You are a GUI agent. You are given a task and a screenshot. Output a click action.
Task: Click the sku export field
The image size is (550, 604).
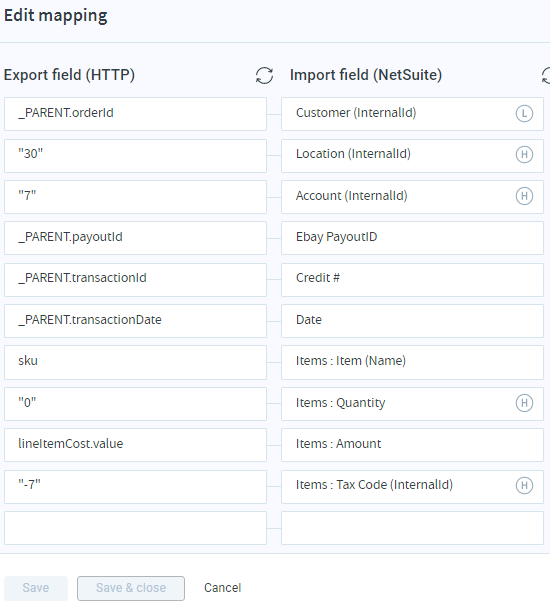(x=135, y=362)
